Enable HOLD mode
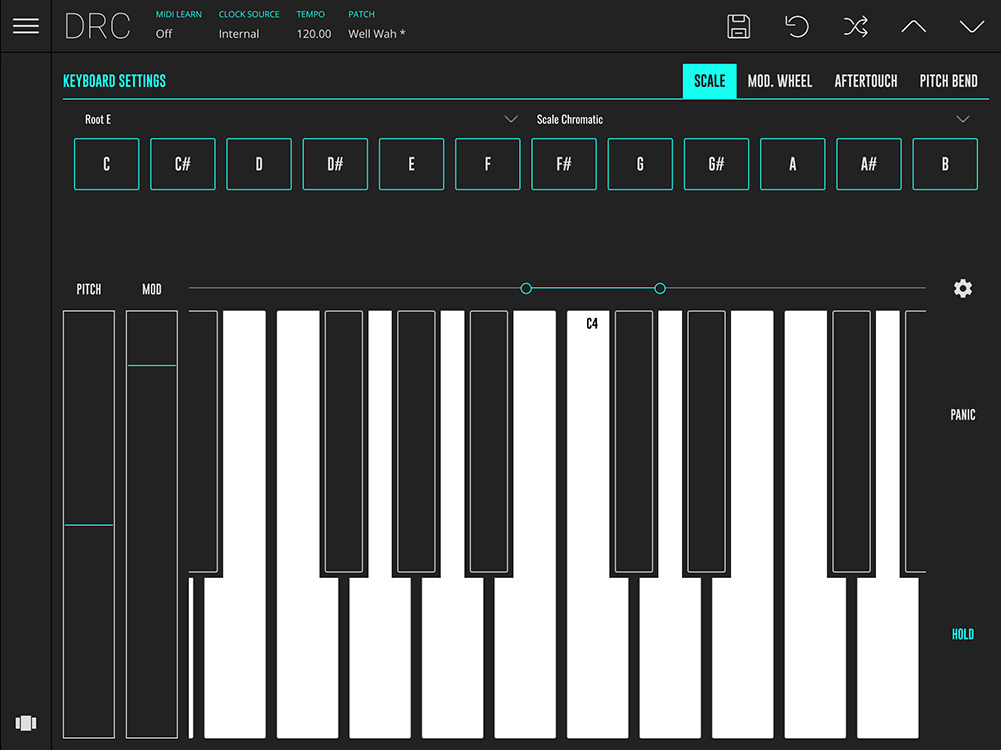The height and width of the screenshot is (750, 1001). point(962,634)
